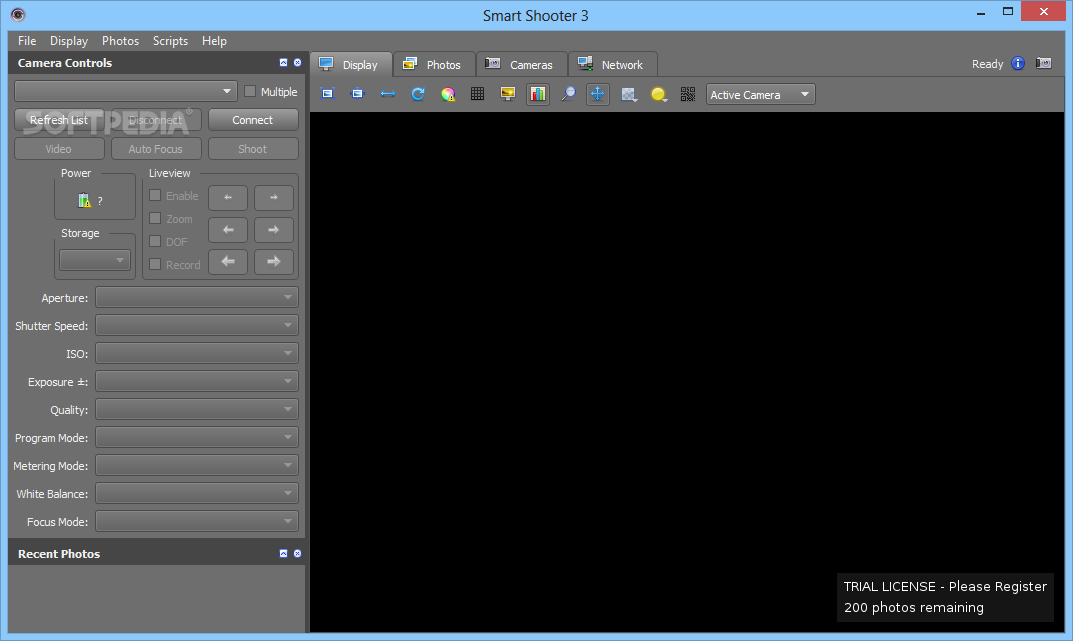Click the Disconnect button

[x=155, y=120]
